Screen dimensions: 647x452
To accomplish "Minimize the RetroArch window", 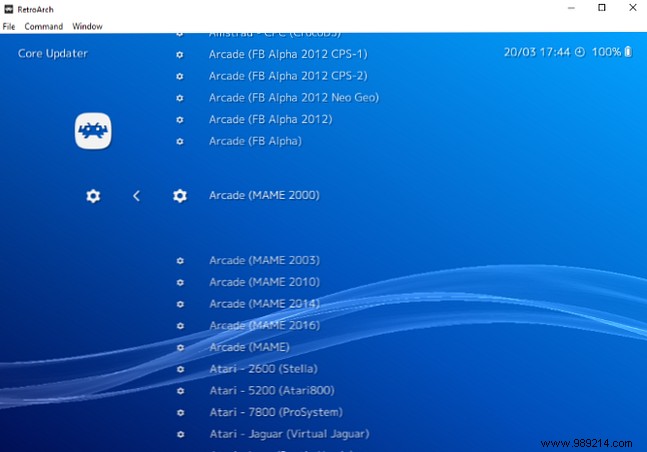I will (571, 8).
